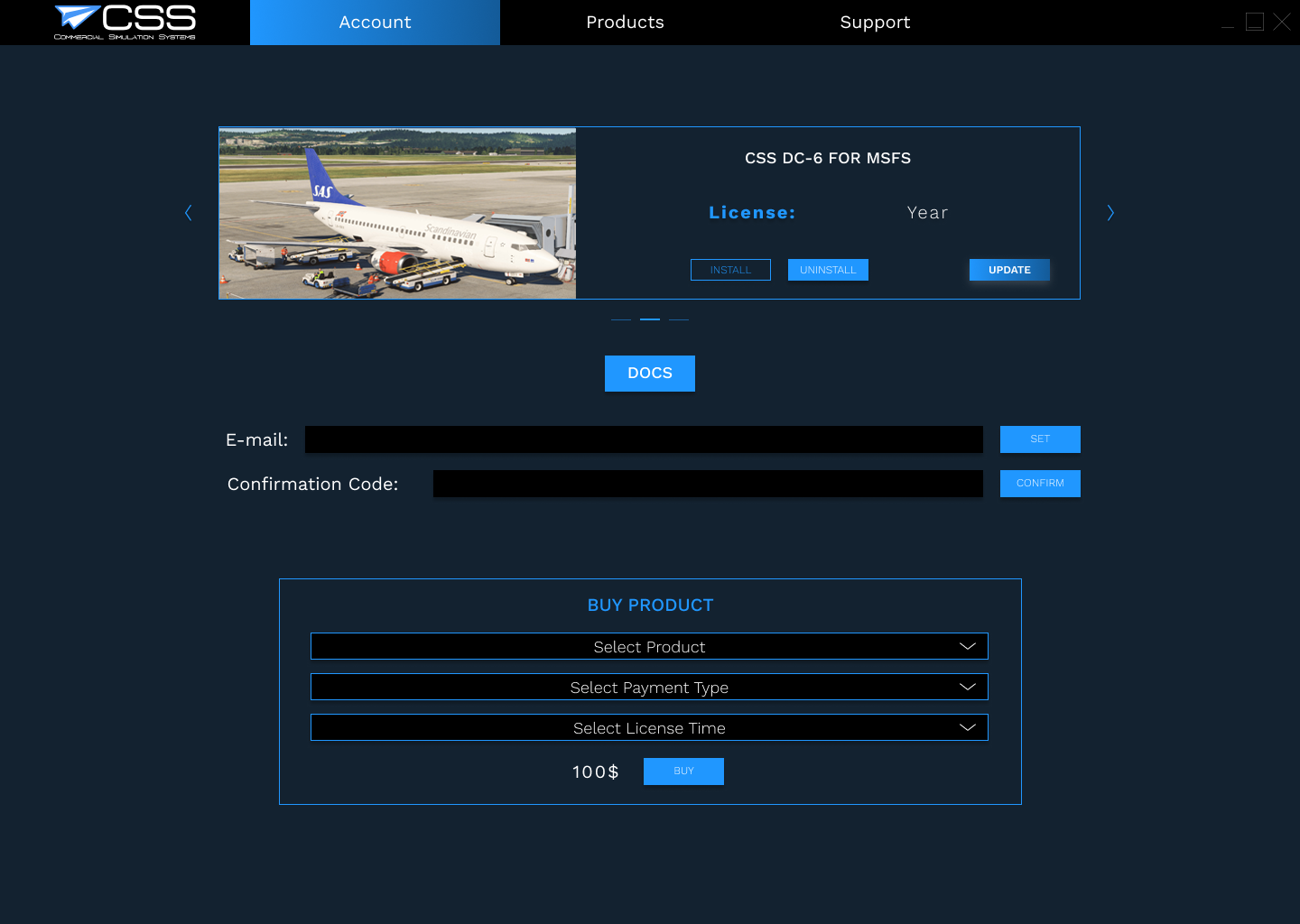Image resolution: width=1300 pixels, height=924 pixels.
Task: Click the CSS DC-6 FOR MSFS title
Action: pos(828,159)
